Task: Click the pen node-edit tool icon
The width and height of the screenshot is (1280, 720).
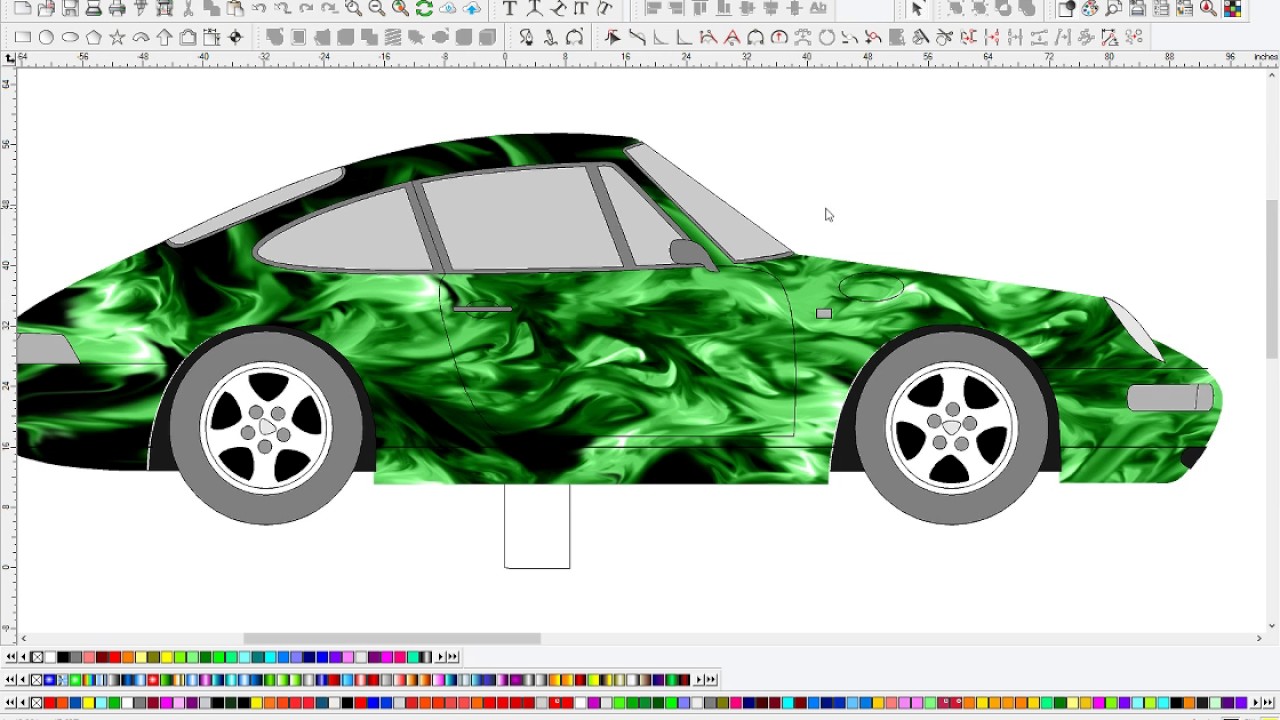Action: (x=525, y=37)
